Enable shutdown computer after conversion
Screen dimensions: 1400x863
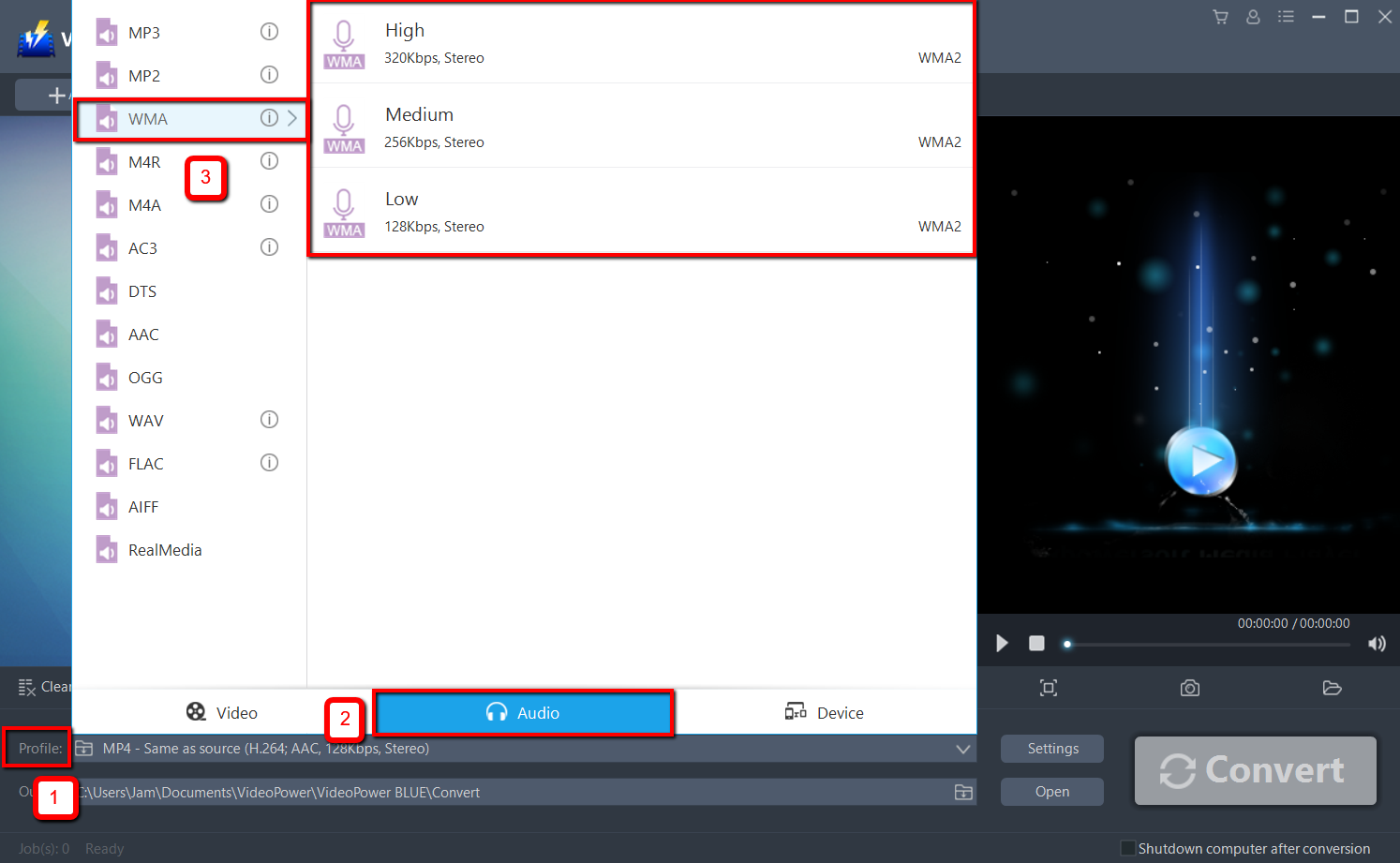[x=1128, y=847]
